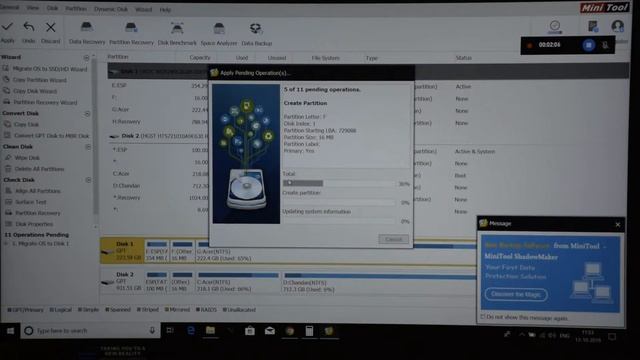Collapse the Convert Disk section
Screen dimensions: 640x360
coord(87,113)
